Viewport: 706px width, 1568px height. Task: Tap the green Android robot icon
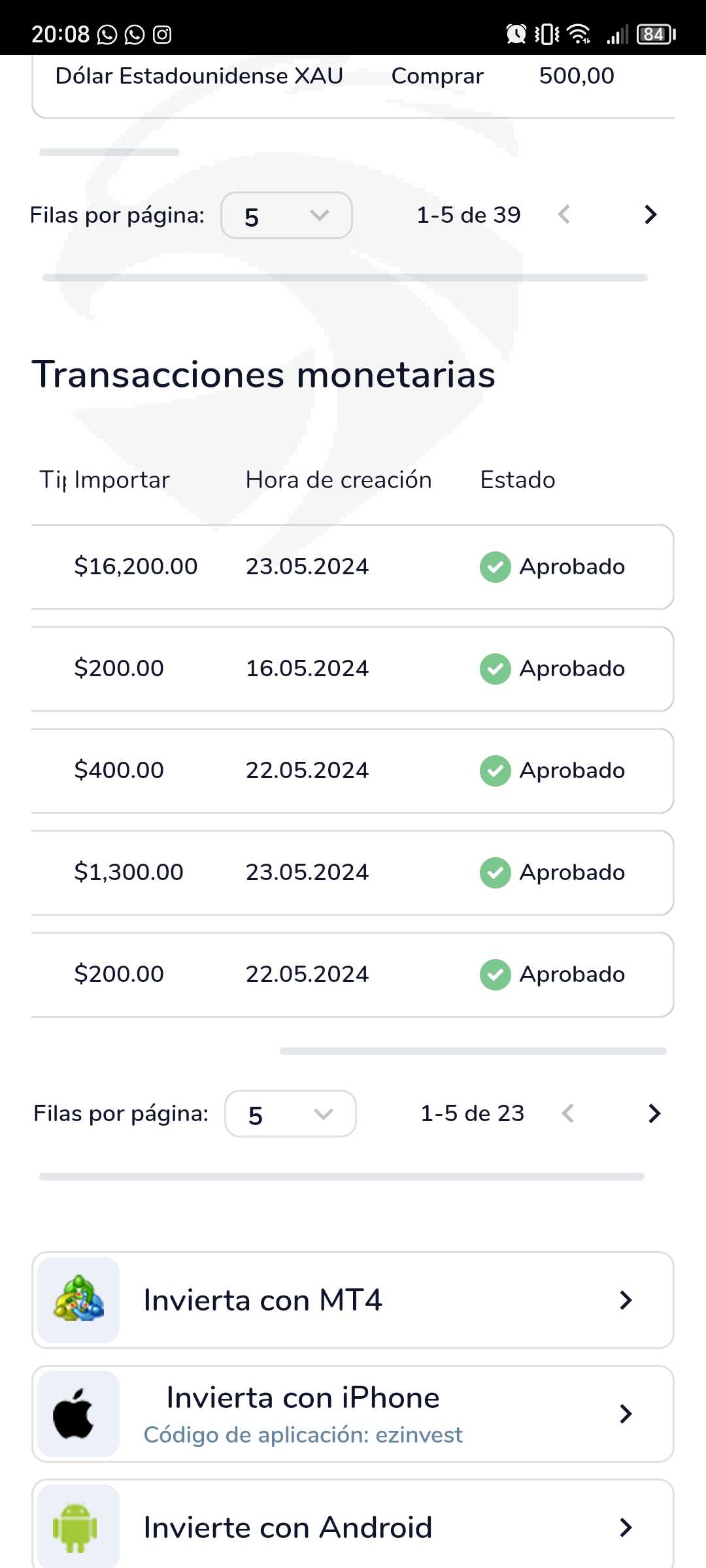[x=75, y=1527]
